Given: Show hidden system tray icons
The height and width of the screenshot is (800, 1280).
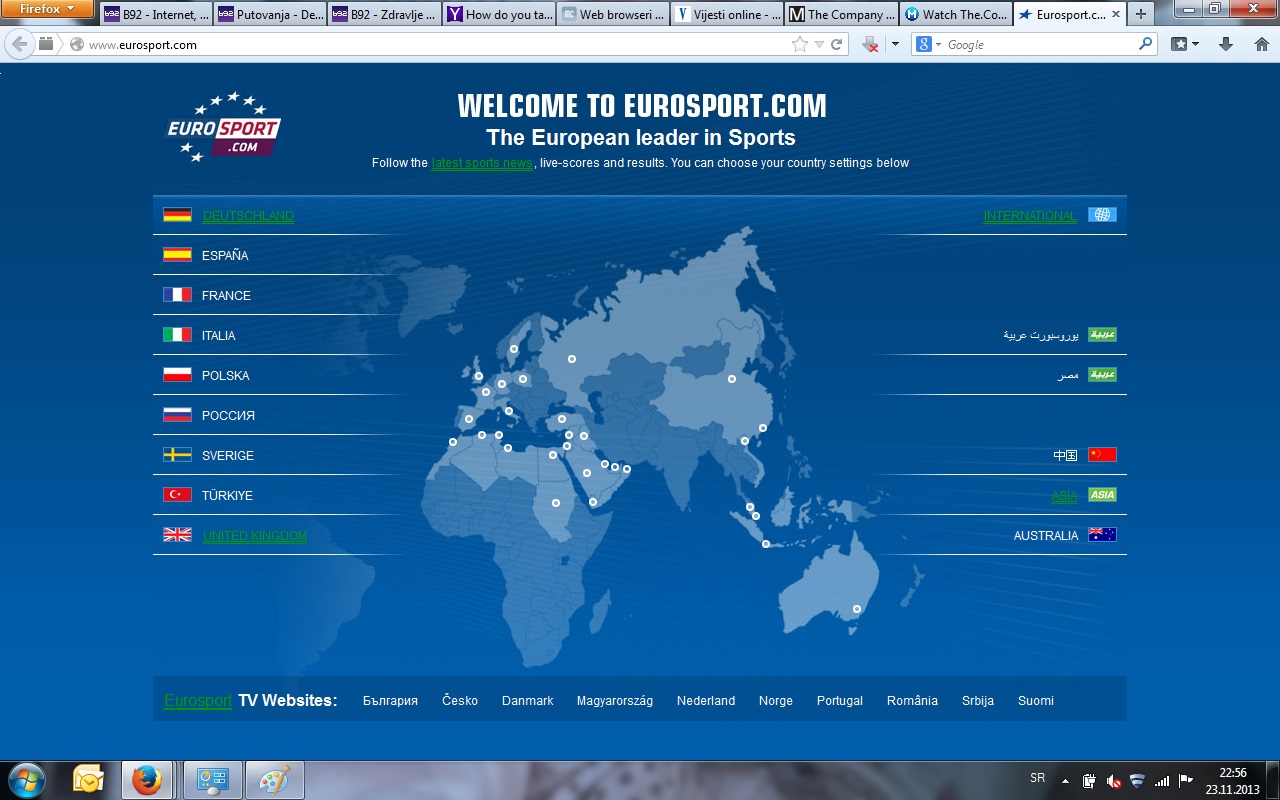Looking at the screenshot, I should pos(1064,781).
